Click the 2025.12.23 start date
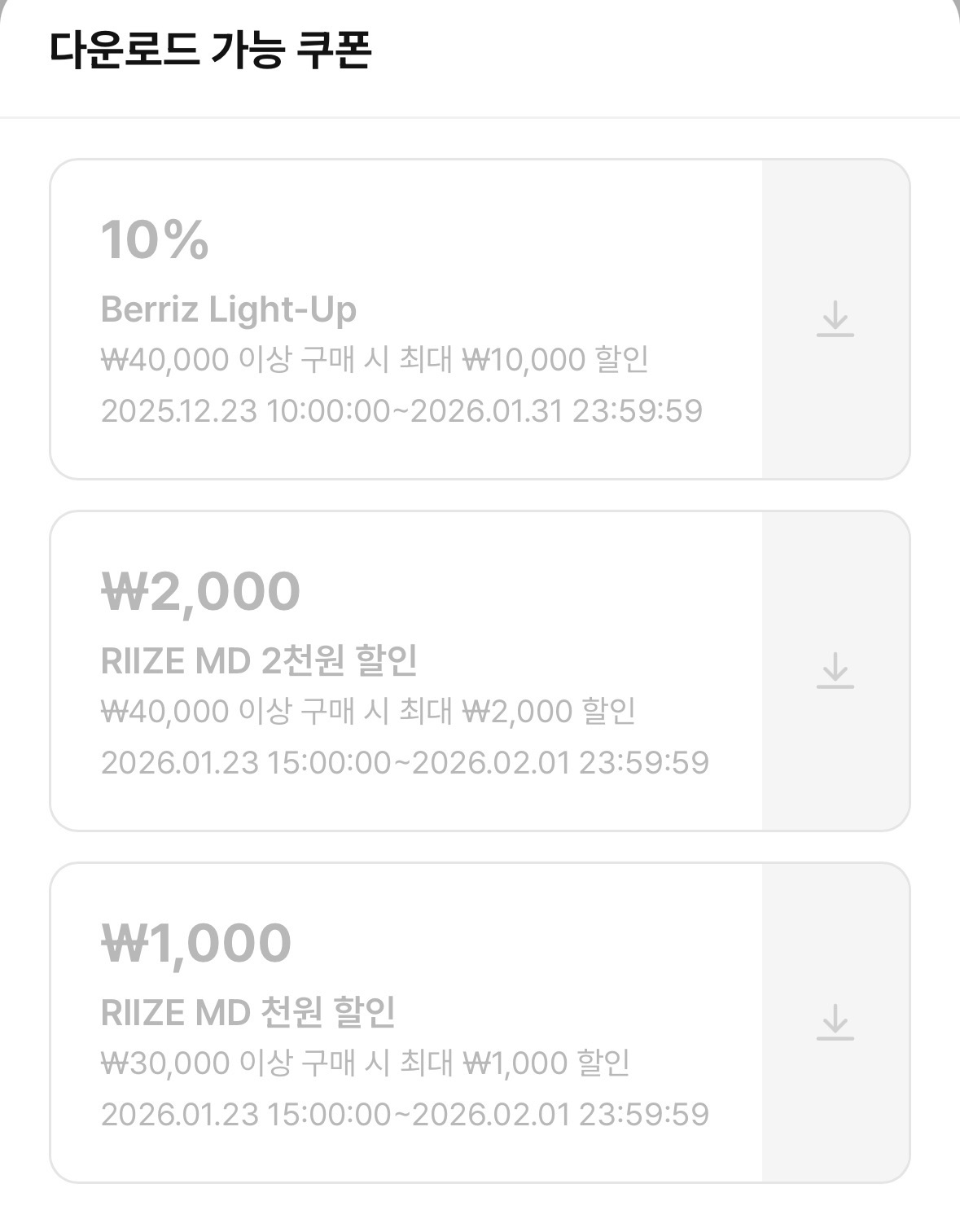This screenshot has height=1232, width=960. pos(178,410)
